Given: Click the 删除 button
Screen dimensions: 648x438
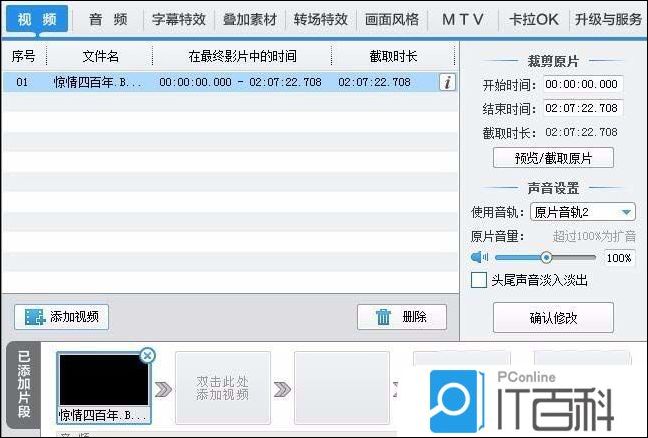Looking at the screenshot, I should click(402, 317).
